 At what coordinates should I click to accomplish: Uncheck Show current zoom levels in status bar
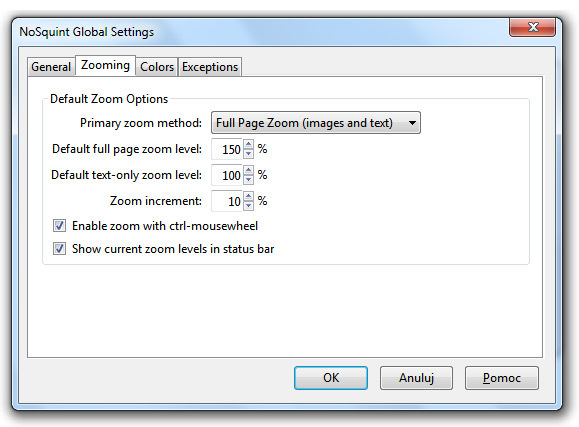[x=59, y=249]
